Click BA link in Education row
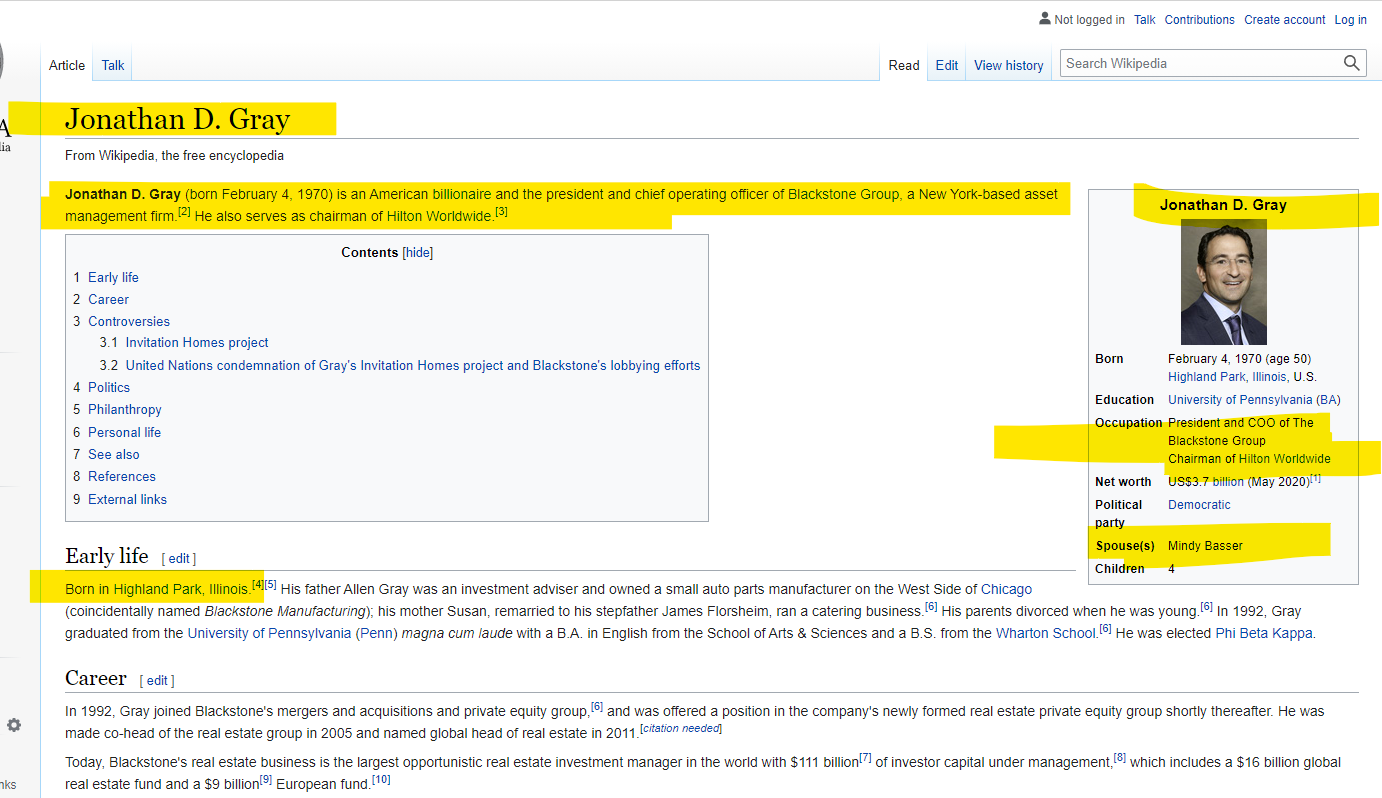This screenshot has width=1382, height=798. 1329,399
